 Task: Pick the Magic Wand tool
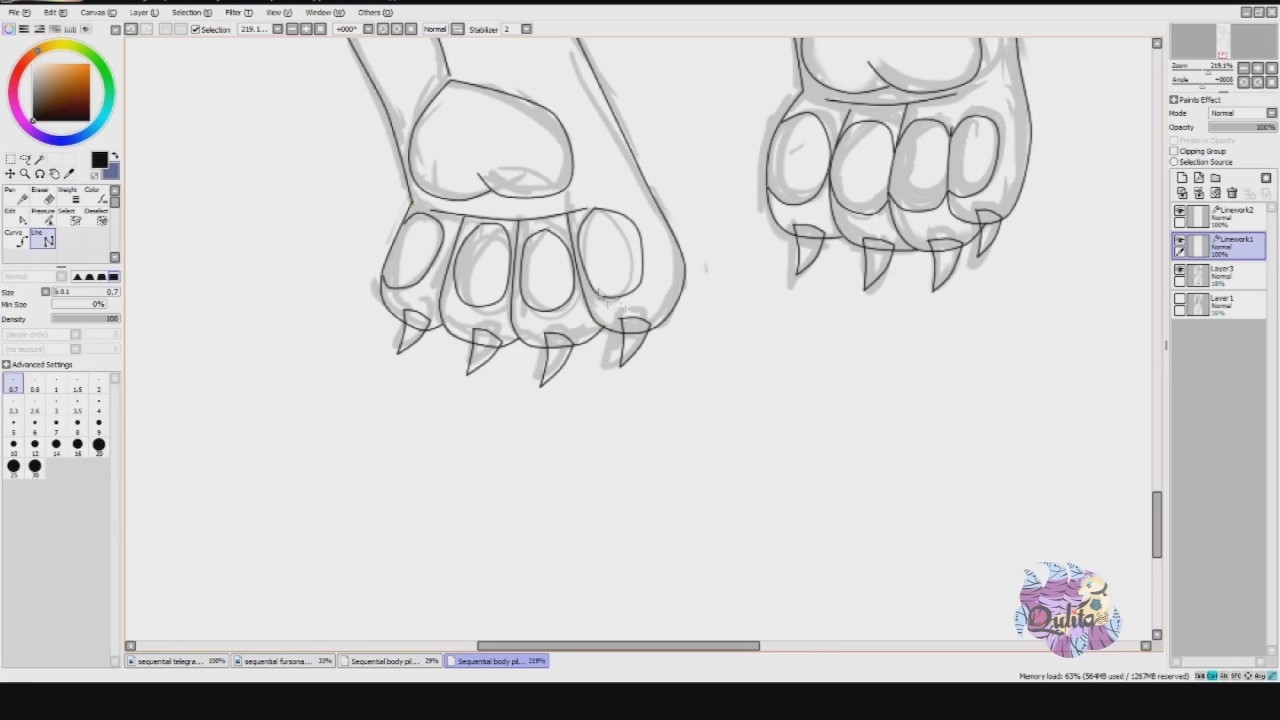(40, 160)
